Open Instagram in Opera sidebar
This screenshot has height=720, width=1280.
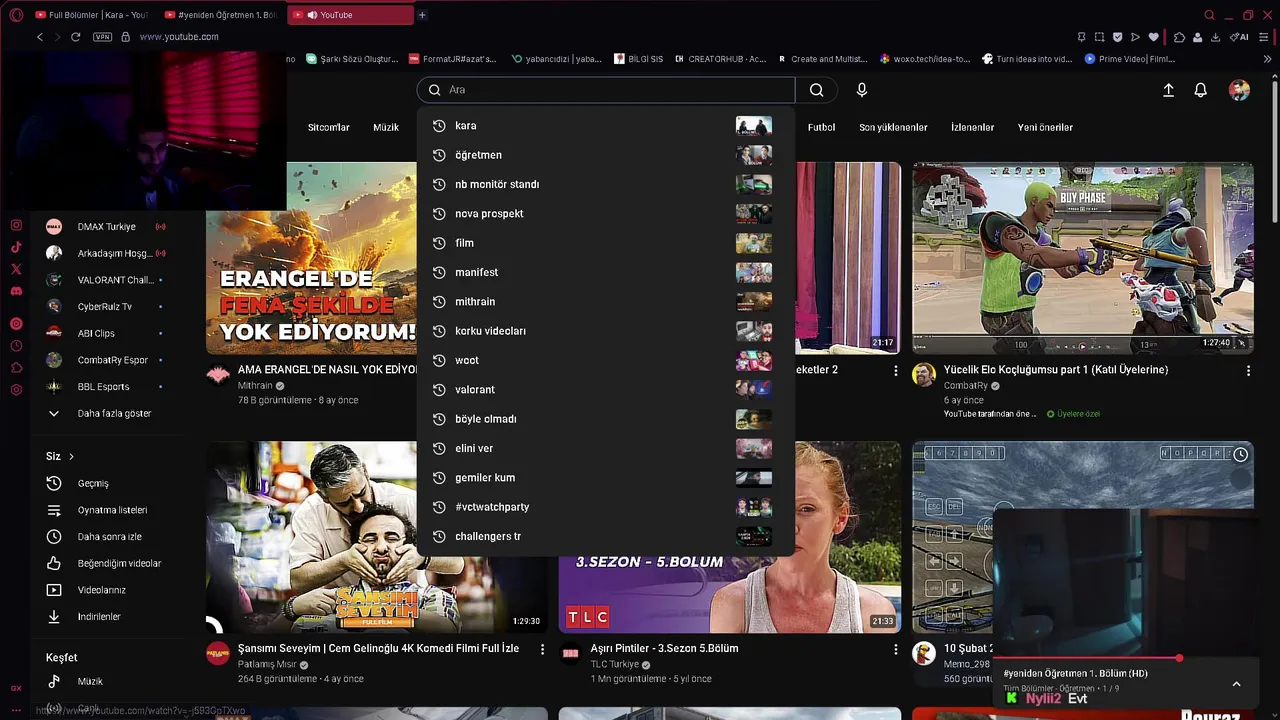pyautogui.click(x=16, y=226)
